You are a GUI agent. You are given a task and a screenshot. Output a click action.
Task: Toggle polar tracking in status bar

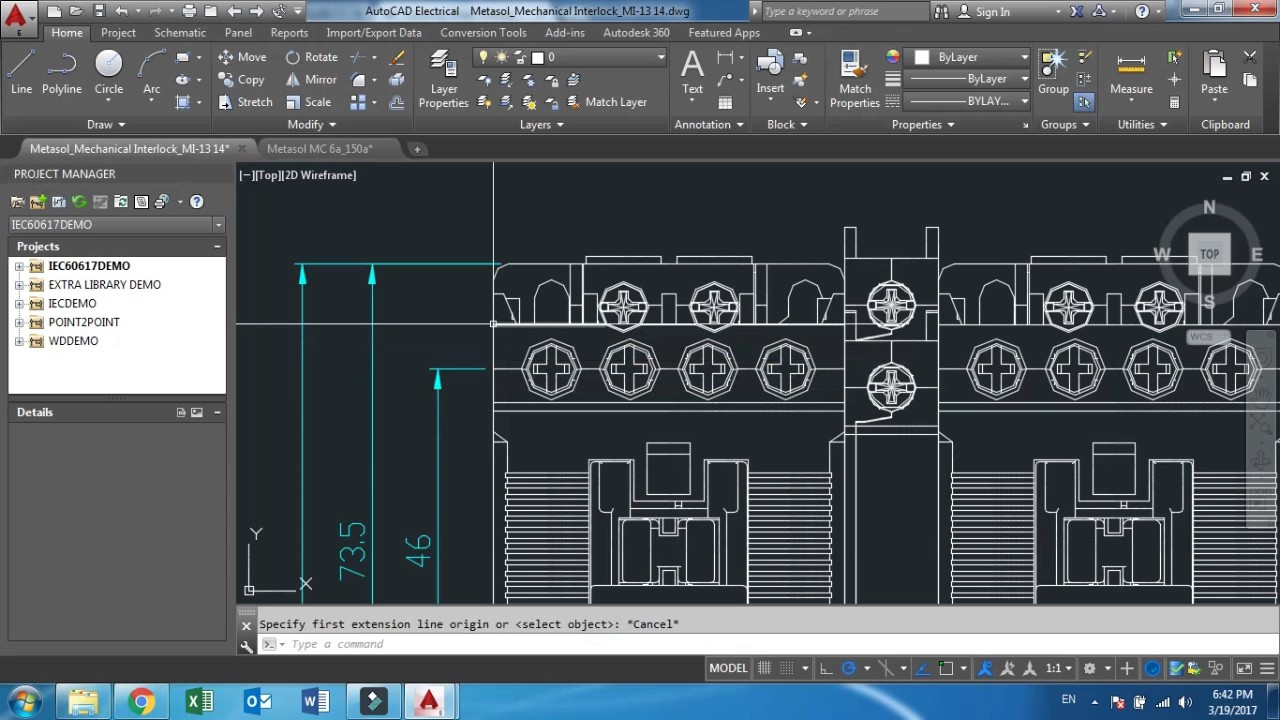tap(849, 668)
